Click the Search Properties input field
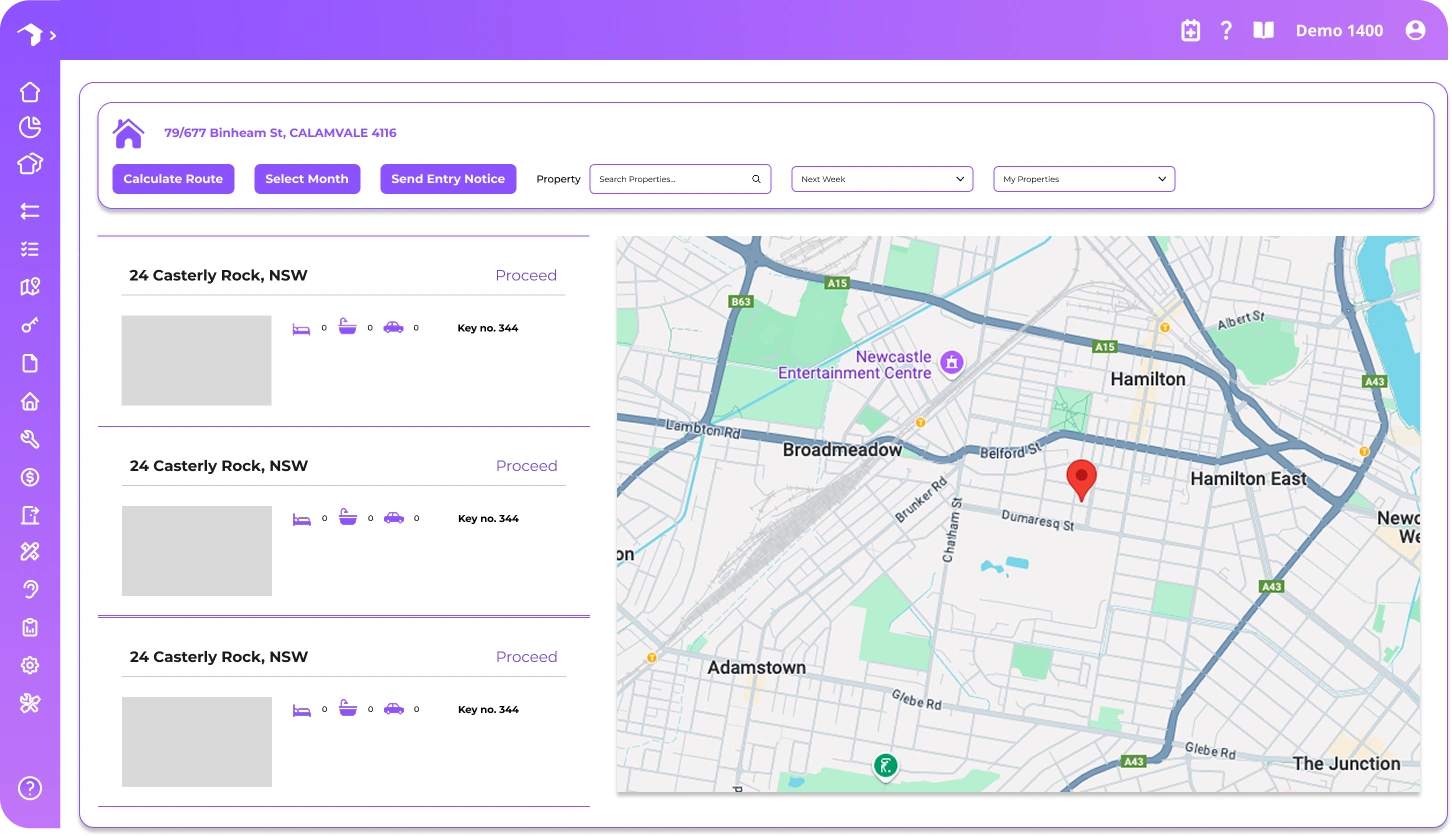The height and width of the screenshot is (836, 1452). click(x=672, y=179)
